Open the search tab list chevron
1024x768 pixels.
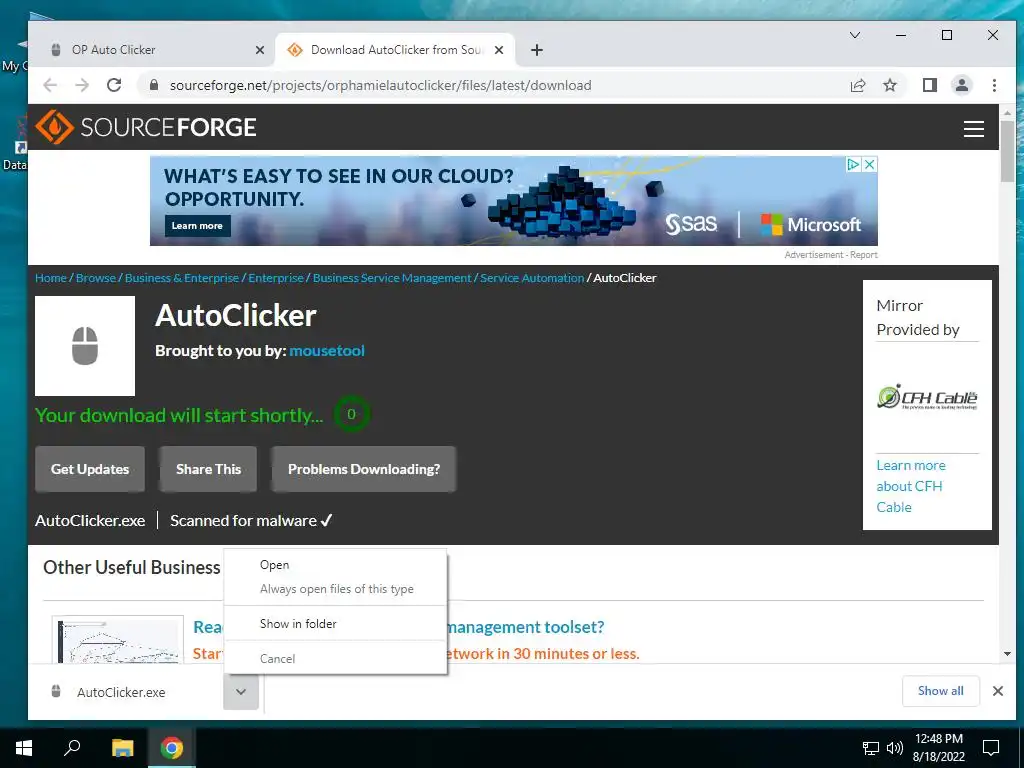(x=855, y=35)
